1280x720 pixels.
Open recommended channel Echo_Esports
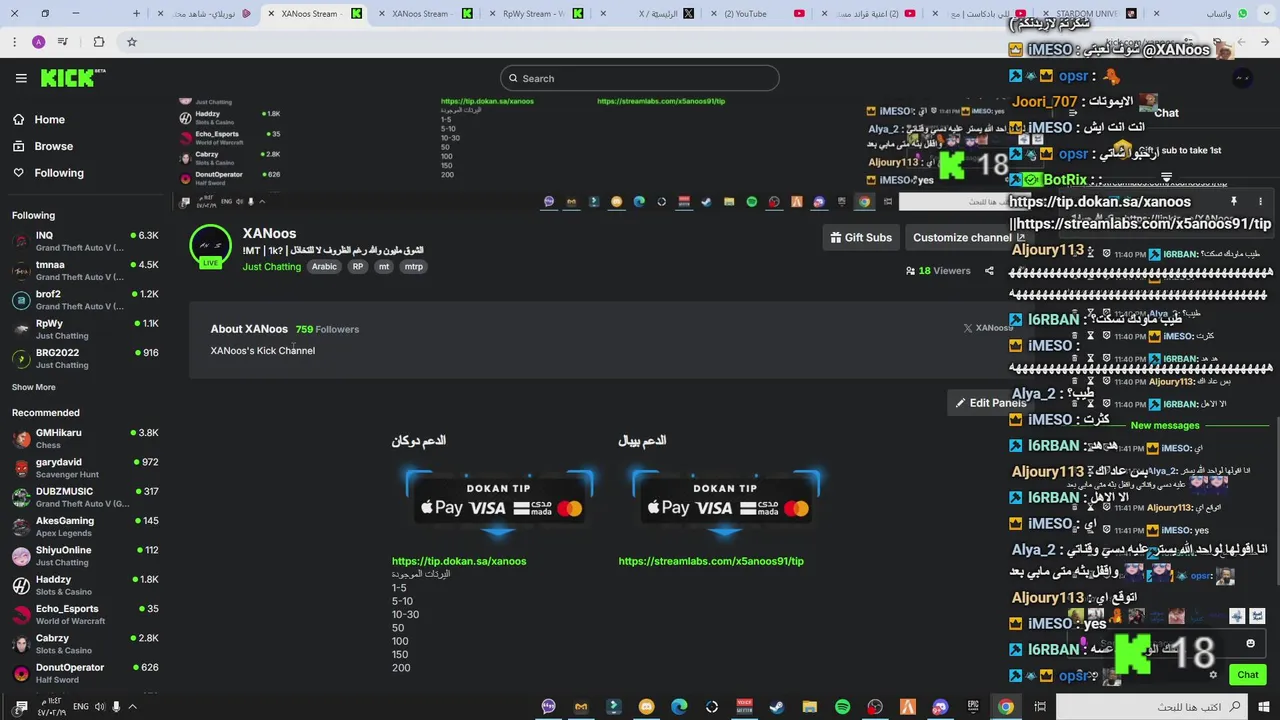(85, 614)
